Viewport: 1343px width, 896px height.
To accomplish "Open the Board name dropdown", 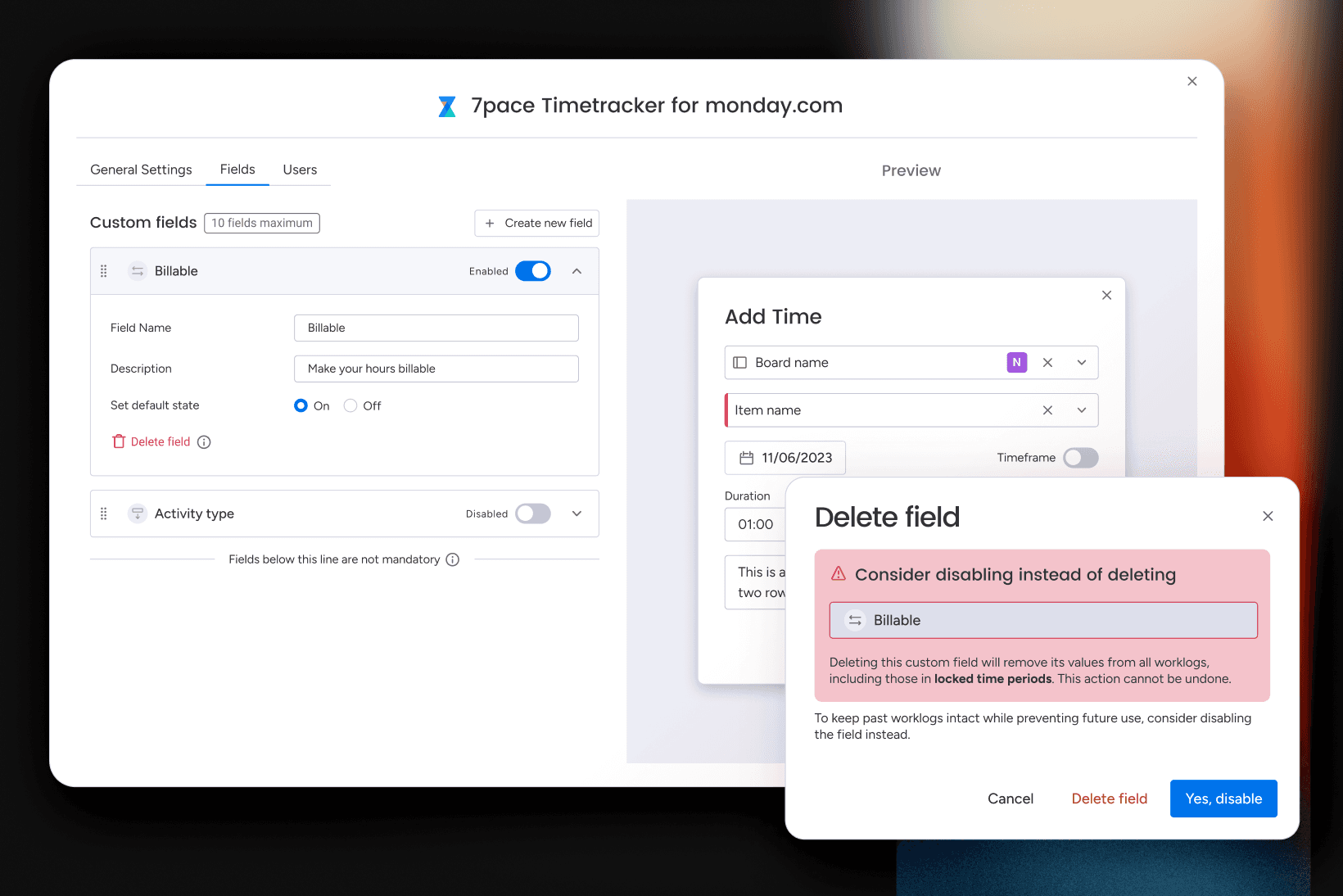I will 1082,363.
